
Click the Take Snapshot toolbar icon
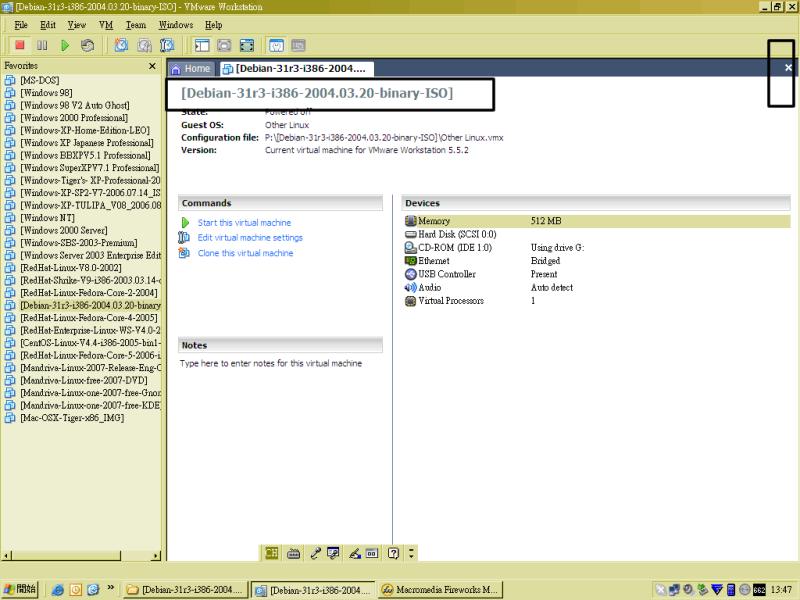point(121,45)
